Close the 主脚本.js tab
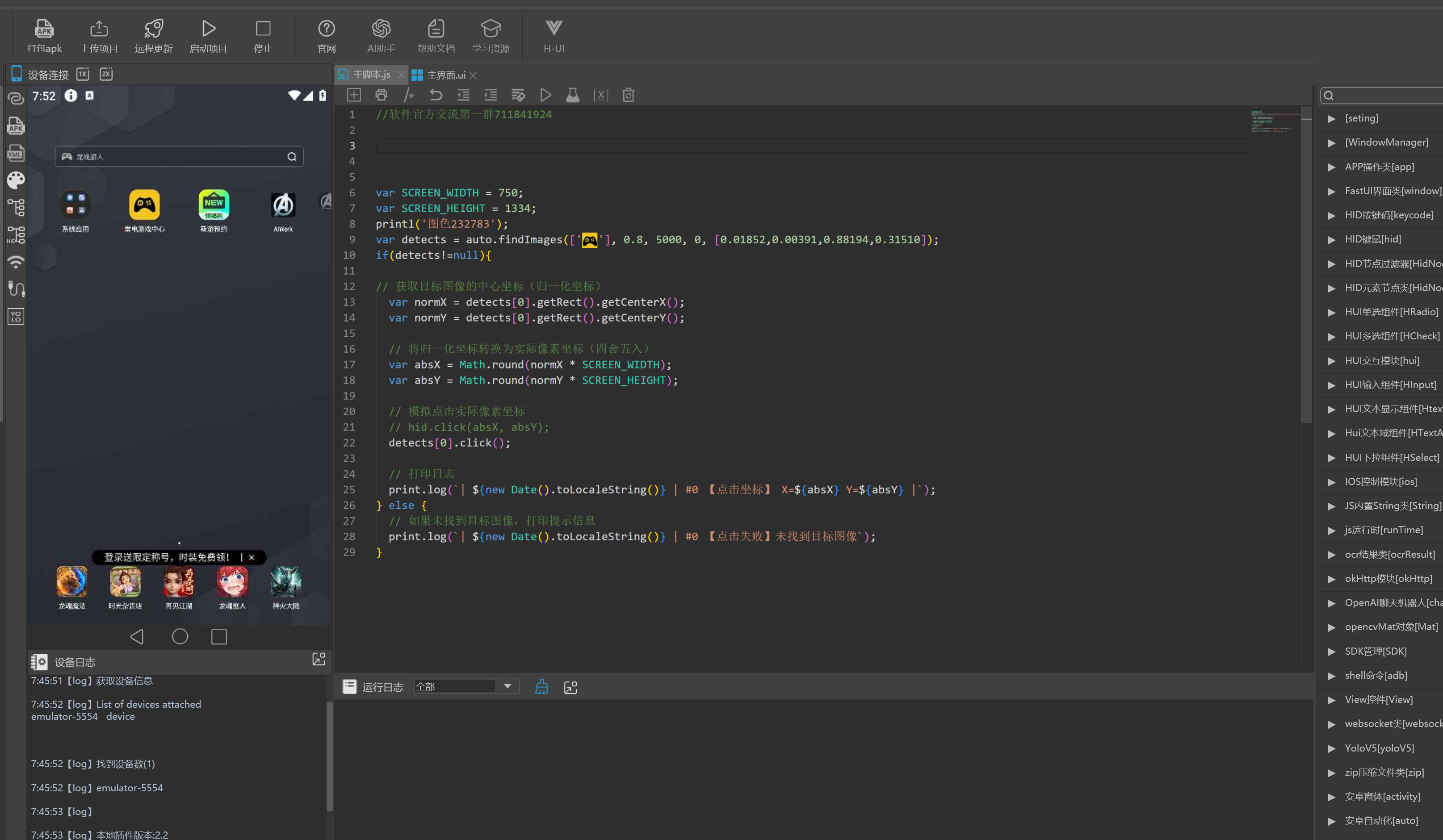This screenshot has width=1443, height=840. pyautogui.click(x=400, y=75)
